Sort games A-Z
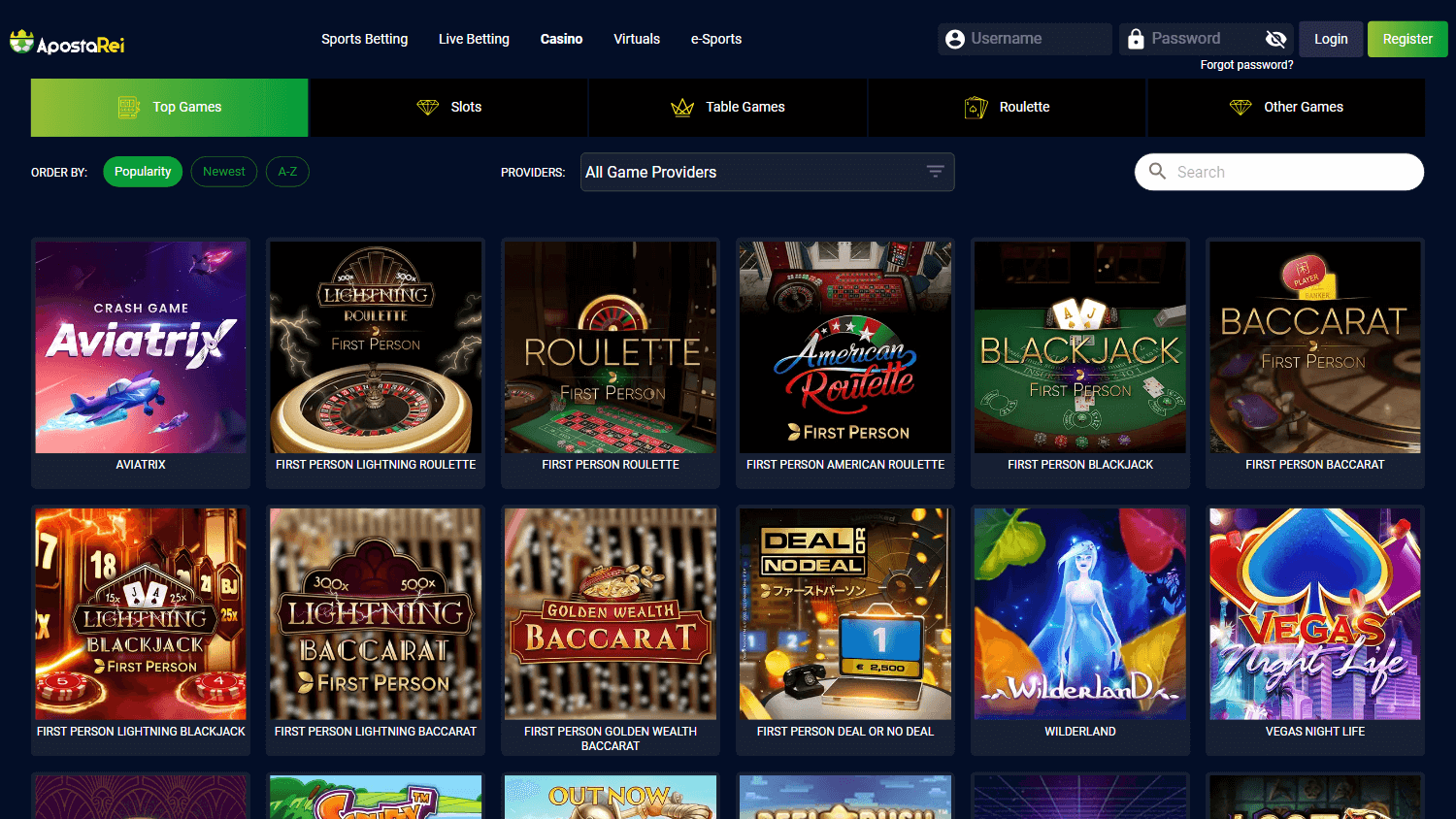 tap(287, 172)
